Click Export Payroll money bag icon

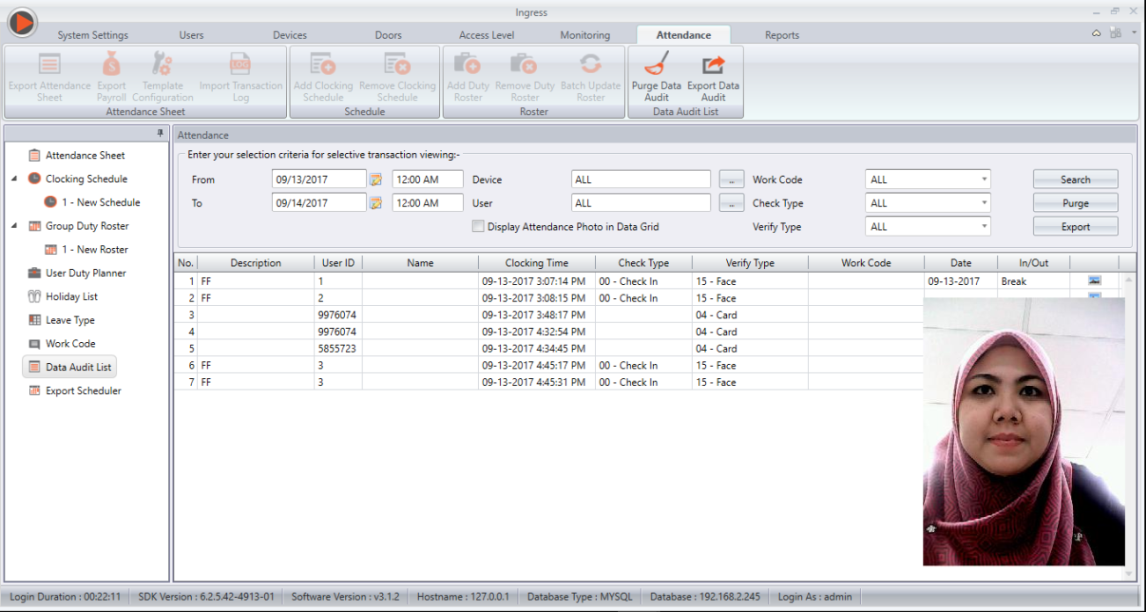(111, 64)
